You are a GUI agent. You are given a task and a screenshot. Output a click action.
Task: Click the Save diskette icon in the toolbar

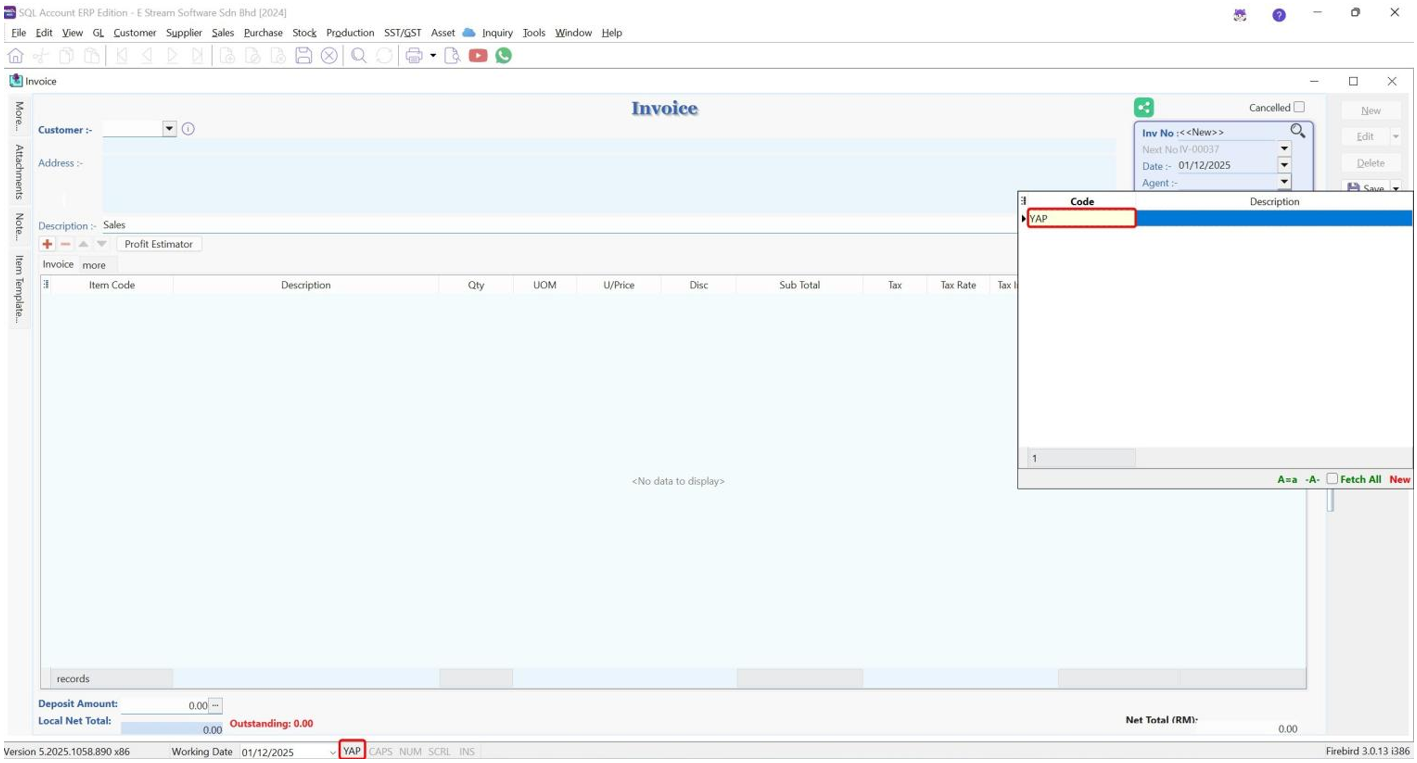coord(304,56)
